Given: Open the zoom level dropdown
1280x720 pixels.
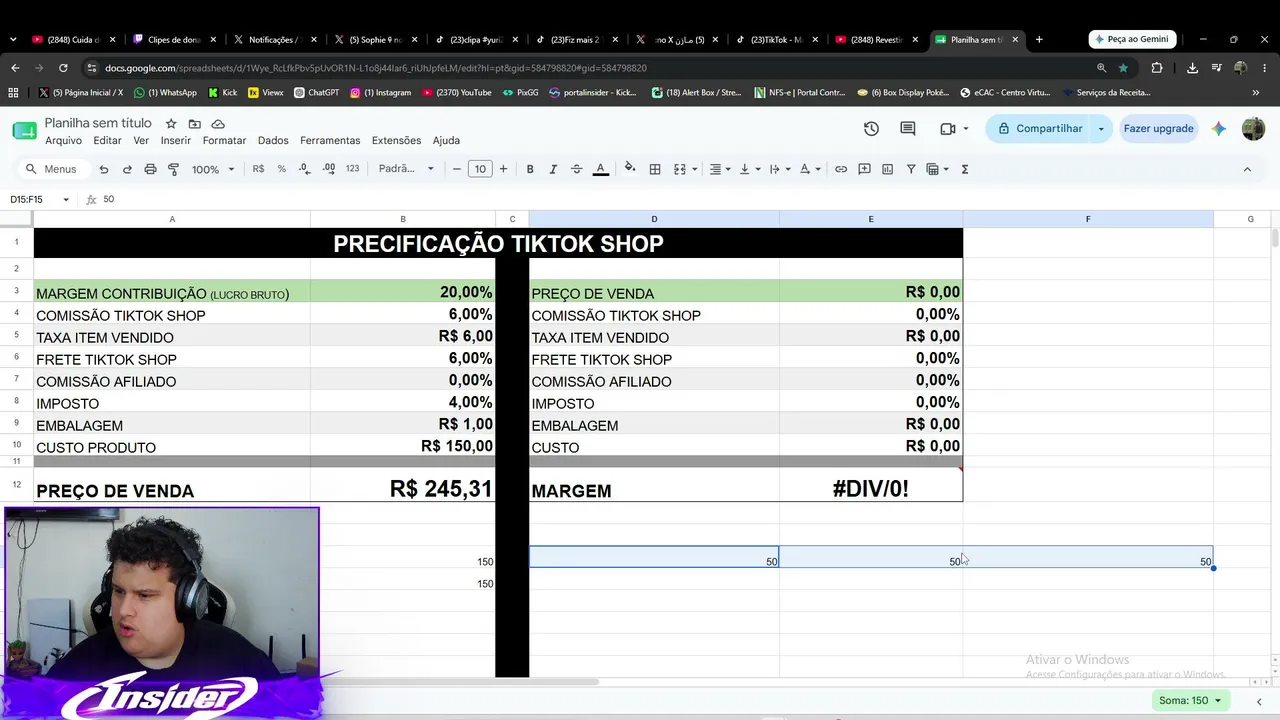Looking at the screenshot, I should coord(213,169).
